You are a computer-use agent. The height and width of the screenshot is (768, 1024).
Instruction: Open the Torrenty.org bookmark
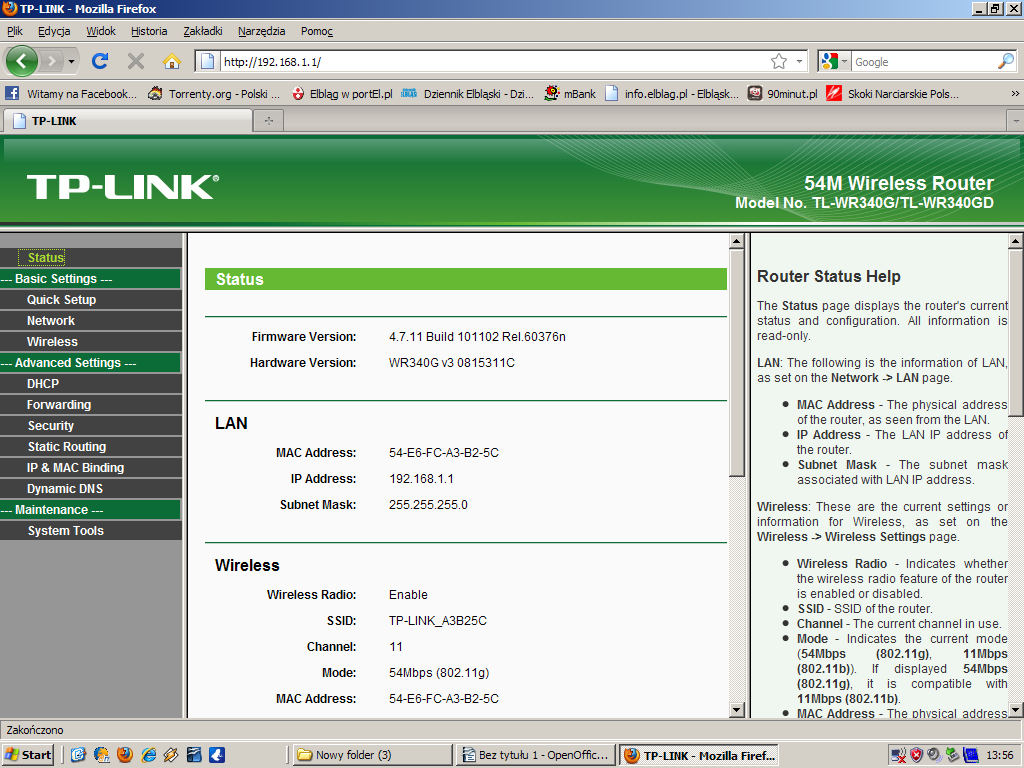click(214, 93)
